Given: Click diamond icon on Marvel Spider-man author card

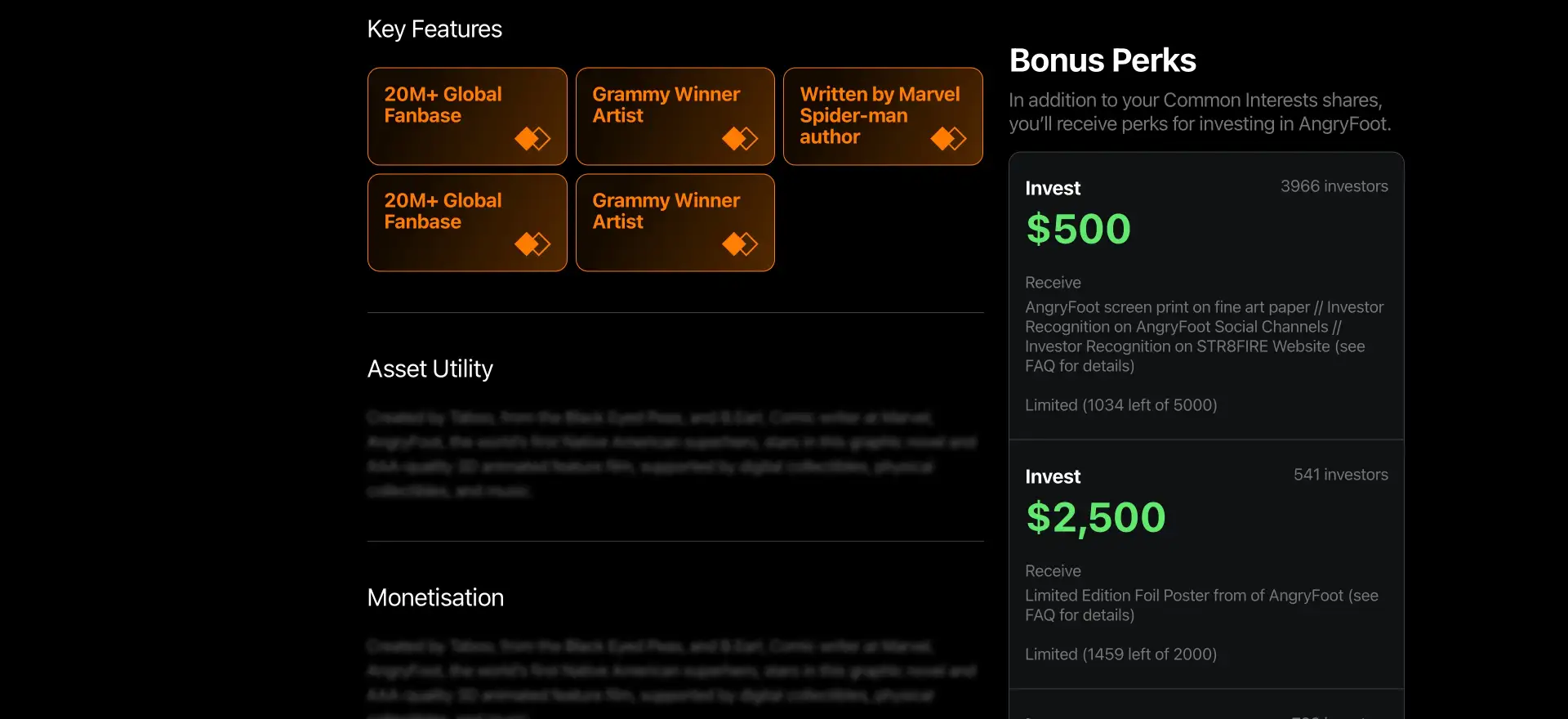Looking at the screenshot, I should click(948, 139).
